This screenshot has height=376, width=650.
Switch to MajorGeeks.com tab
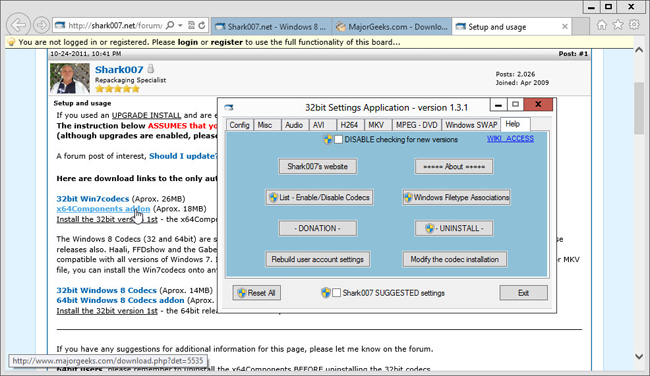click(392, 27)
